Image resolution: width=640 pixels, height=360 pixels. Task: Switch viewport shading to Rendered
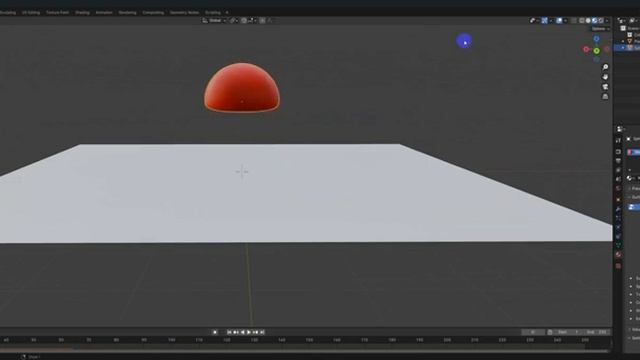click(601, 20)
